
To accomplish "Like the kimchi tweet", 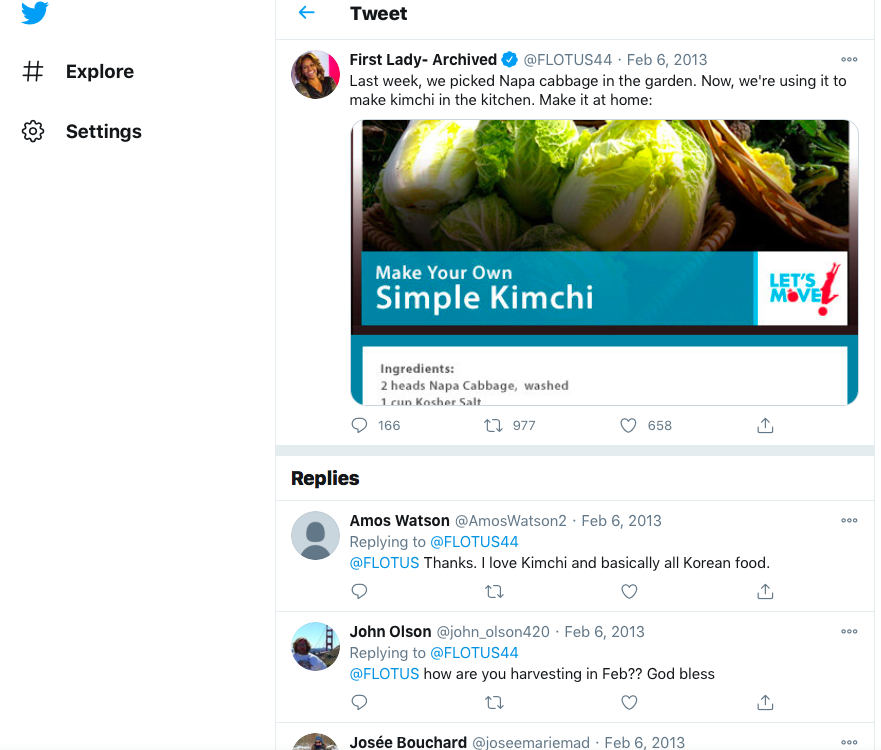I will 628,425.
